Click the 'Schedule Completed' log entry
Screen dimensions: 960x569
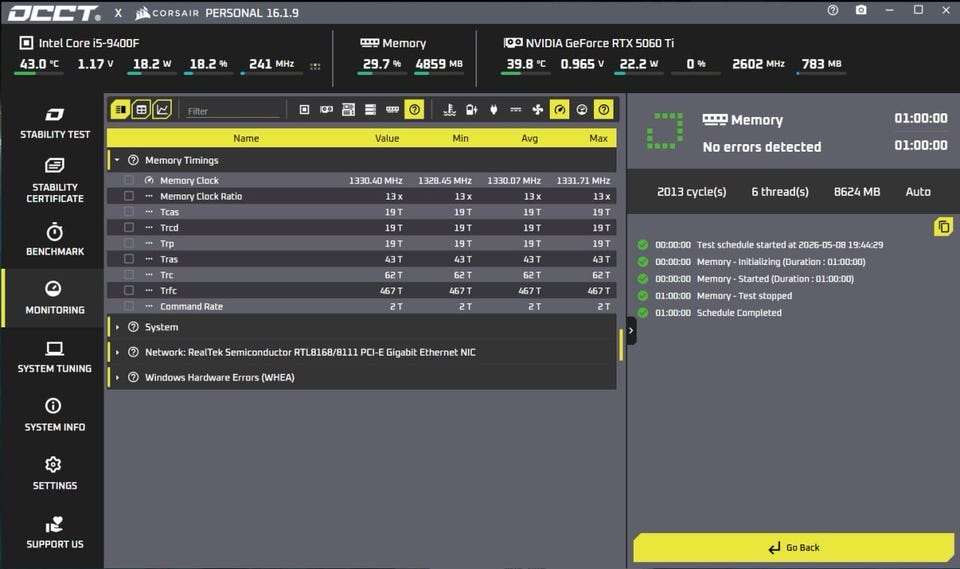coord(739,312)
